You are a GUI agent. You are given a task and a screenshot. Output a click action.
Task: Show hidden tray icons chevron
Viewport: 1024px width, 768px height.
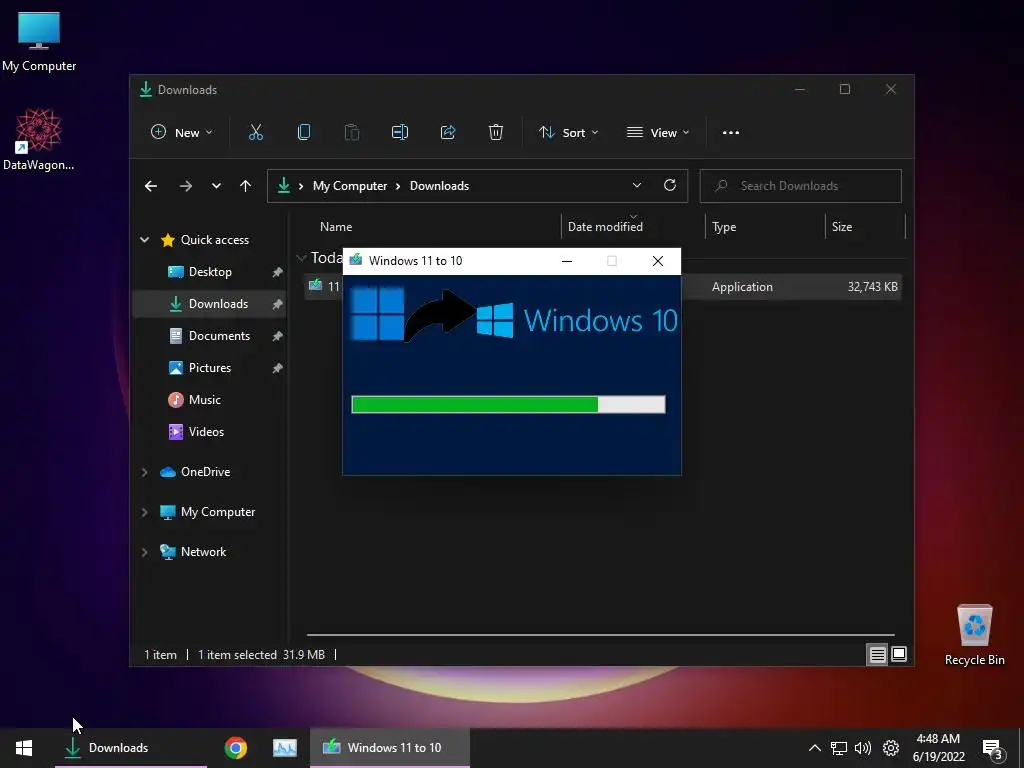pos(815,748)
